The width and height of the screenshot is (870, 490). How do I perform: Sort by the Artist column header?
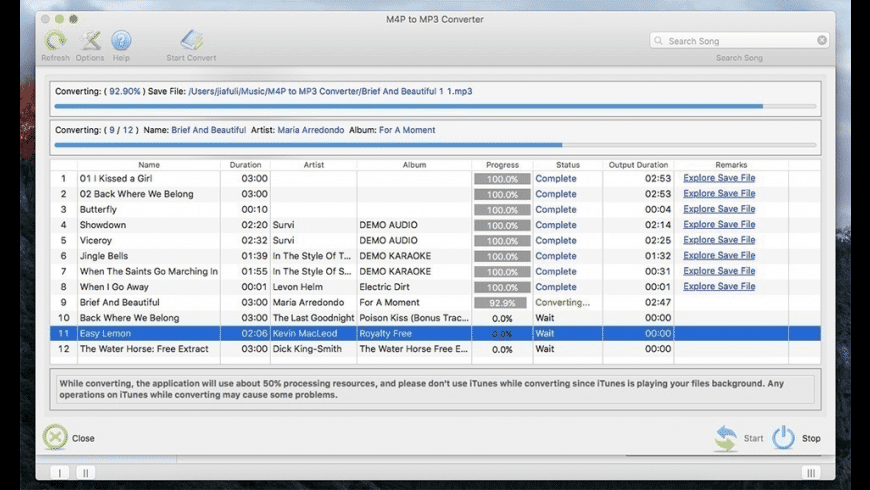click(x=313, y=165)
